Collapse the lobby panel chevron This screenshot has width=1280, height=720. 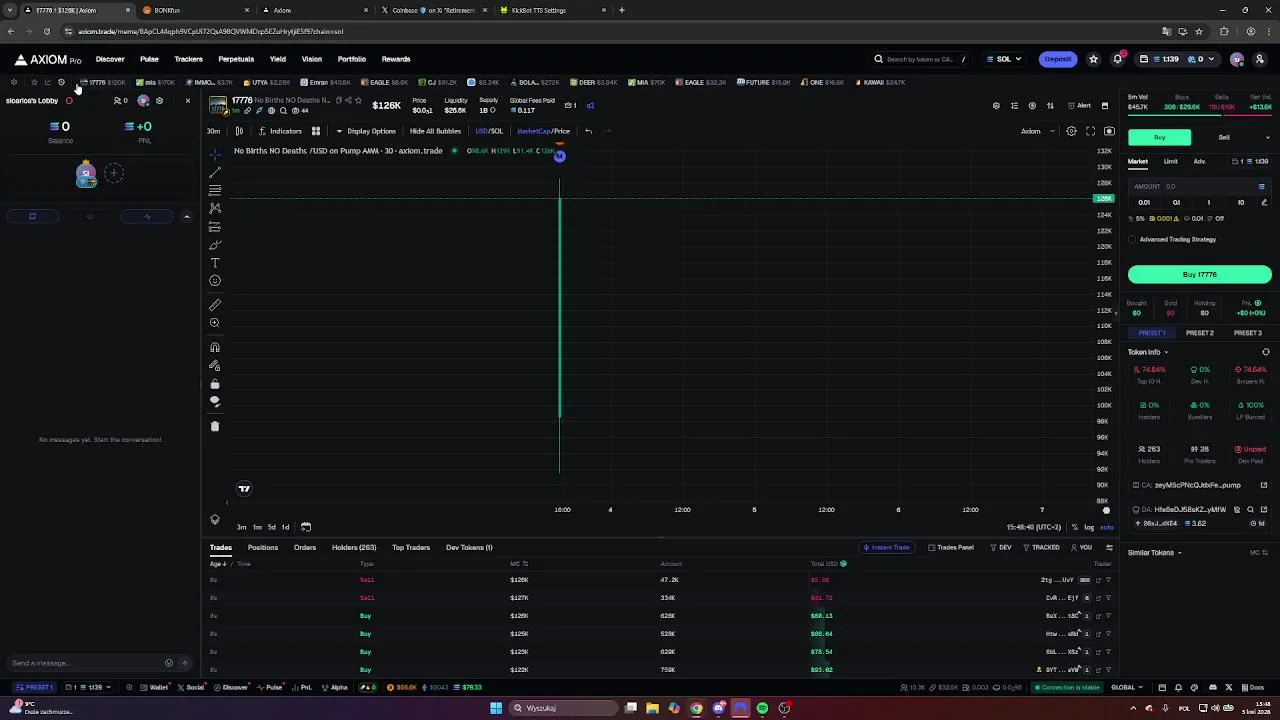(186, 216)
